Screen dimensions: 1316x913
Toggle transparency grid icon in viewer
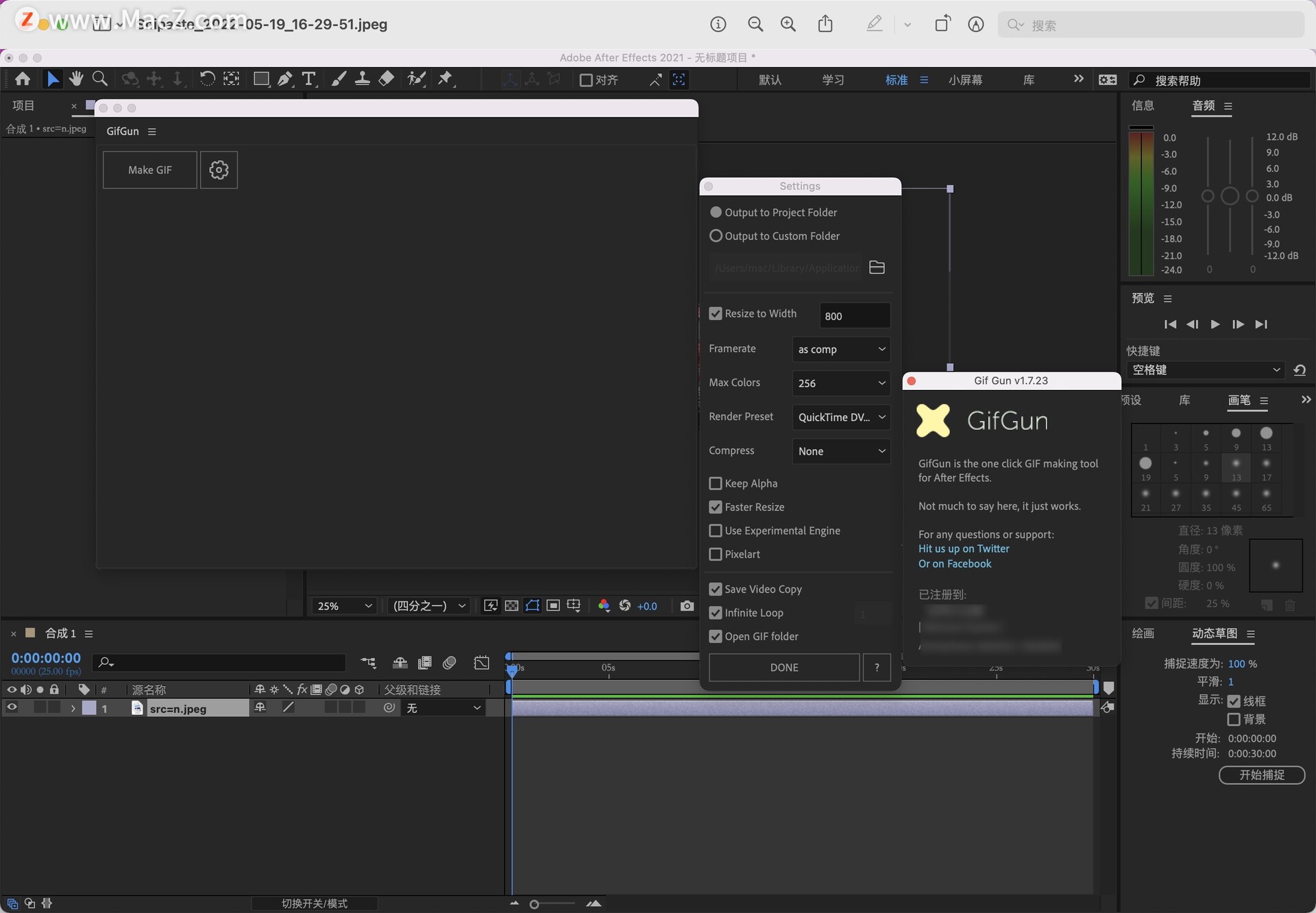(511, 606)
